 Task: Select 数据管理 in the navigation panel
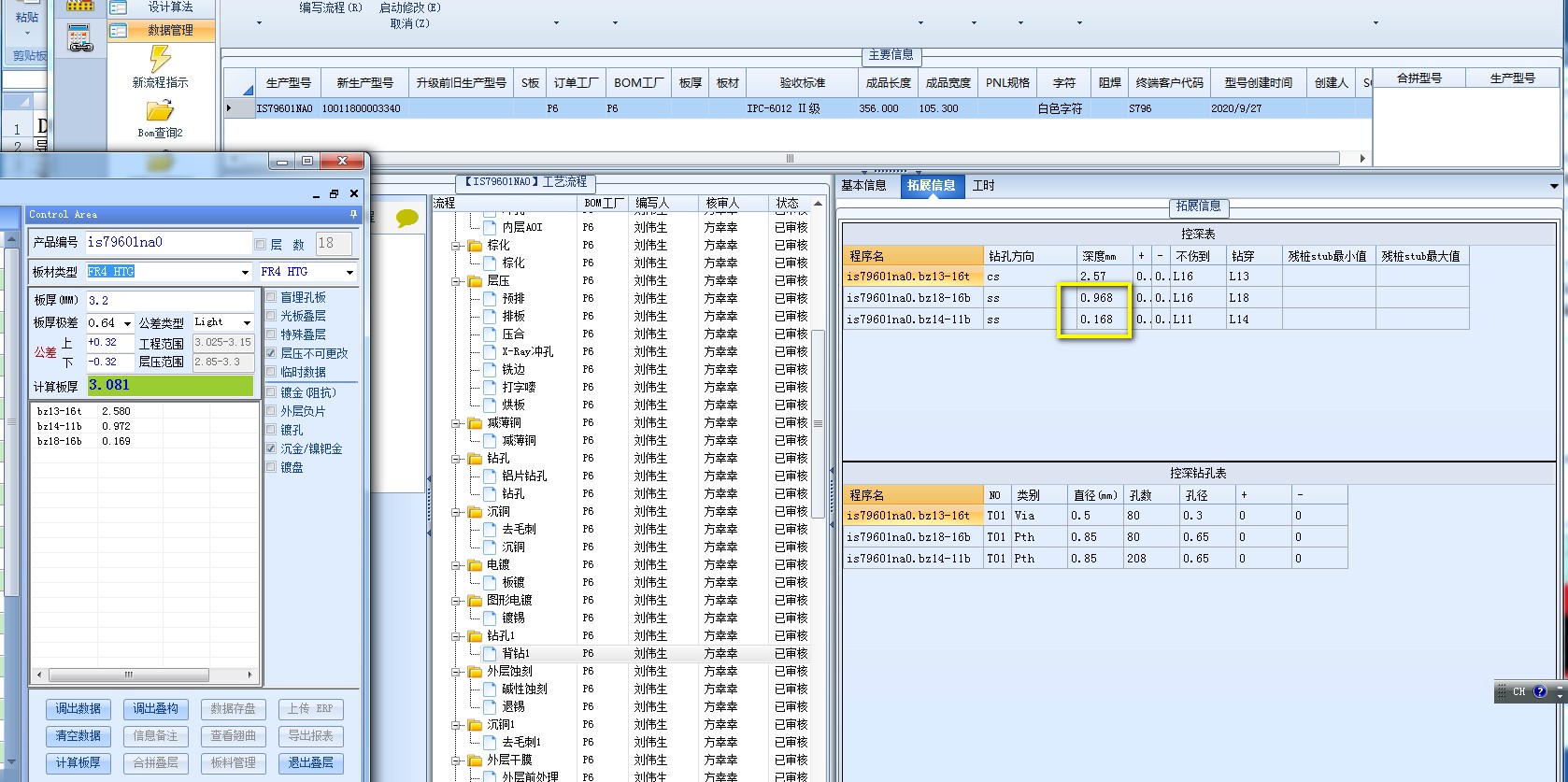coord(161,30)
